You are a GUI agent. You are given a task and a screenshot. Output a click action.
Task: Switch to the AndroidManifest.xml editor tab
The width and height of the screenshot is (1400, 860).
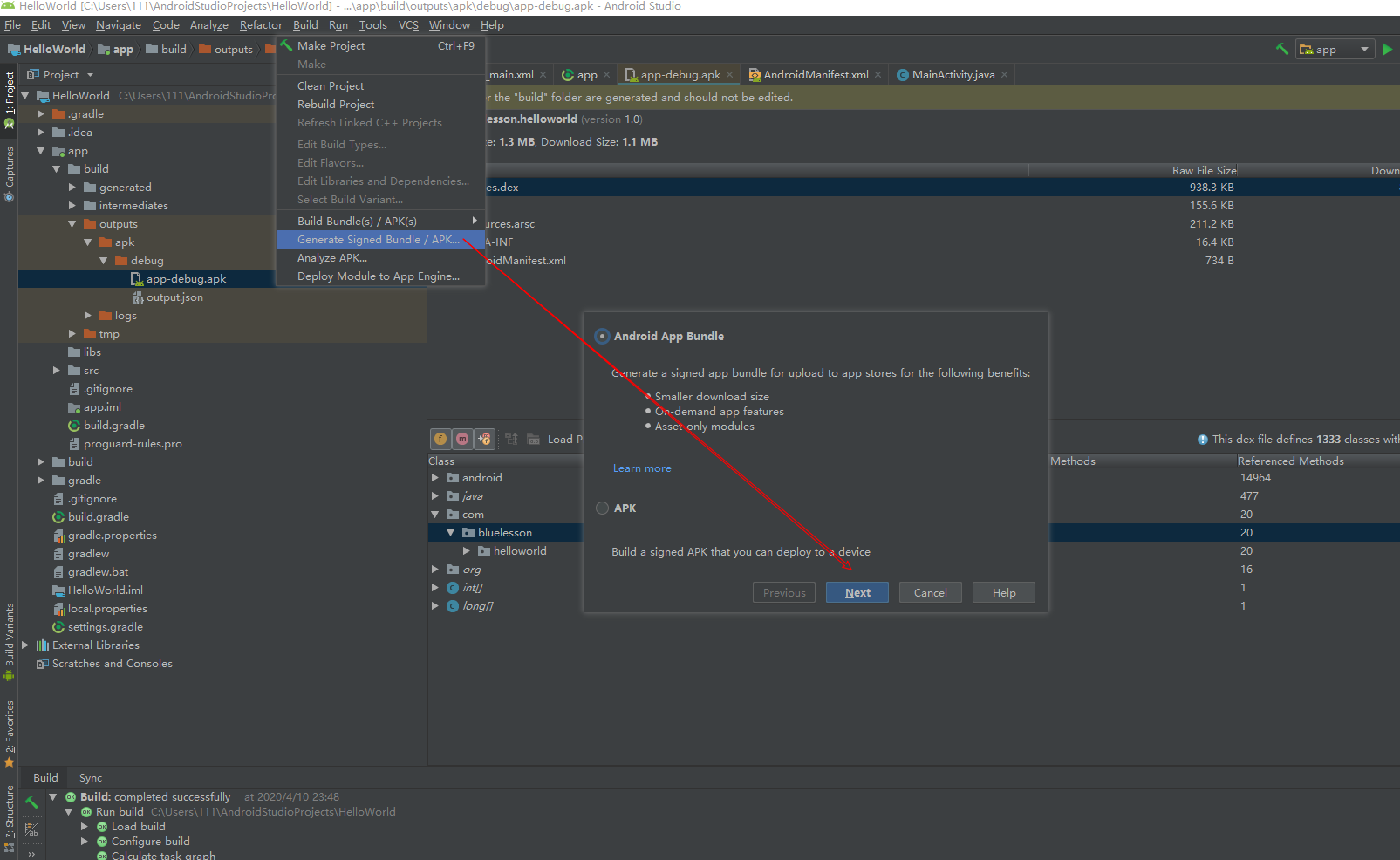pos(816,75)
